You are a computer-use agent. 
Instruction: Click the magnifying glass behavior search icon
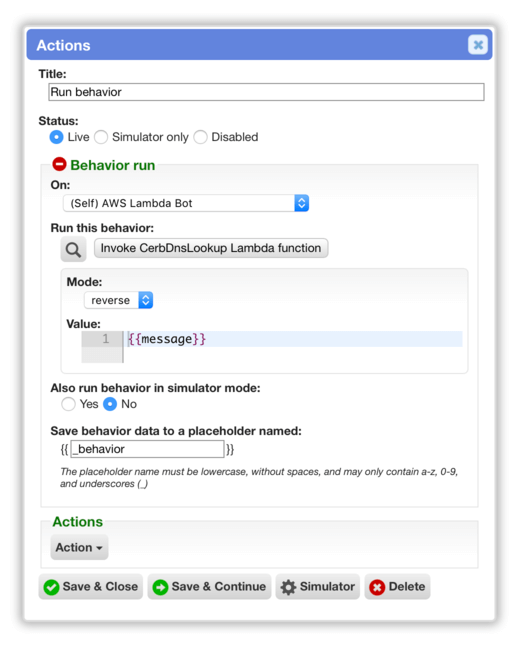pos(73,249)
